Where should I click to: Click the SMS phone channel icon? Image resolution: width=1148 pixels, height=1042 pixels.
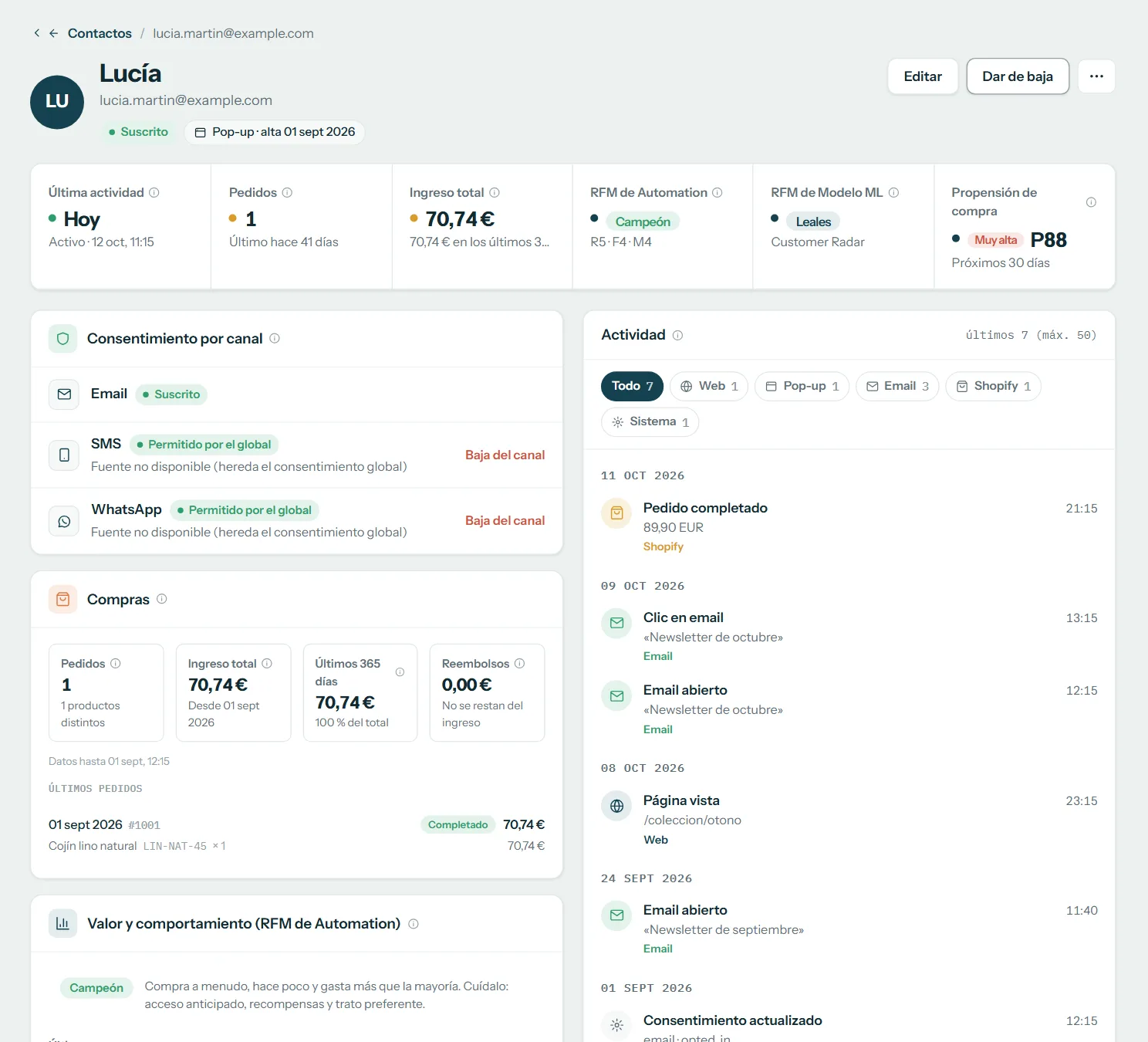[64, 455]
